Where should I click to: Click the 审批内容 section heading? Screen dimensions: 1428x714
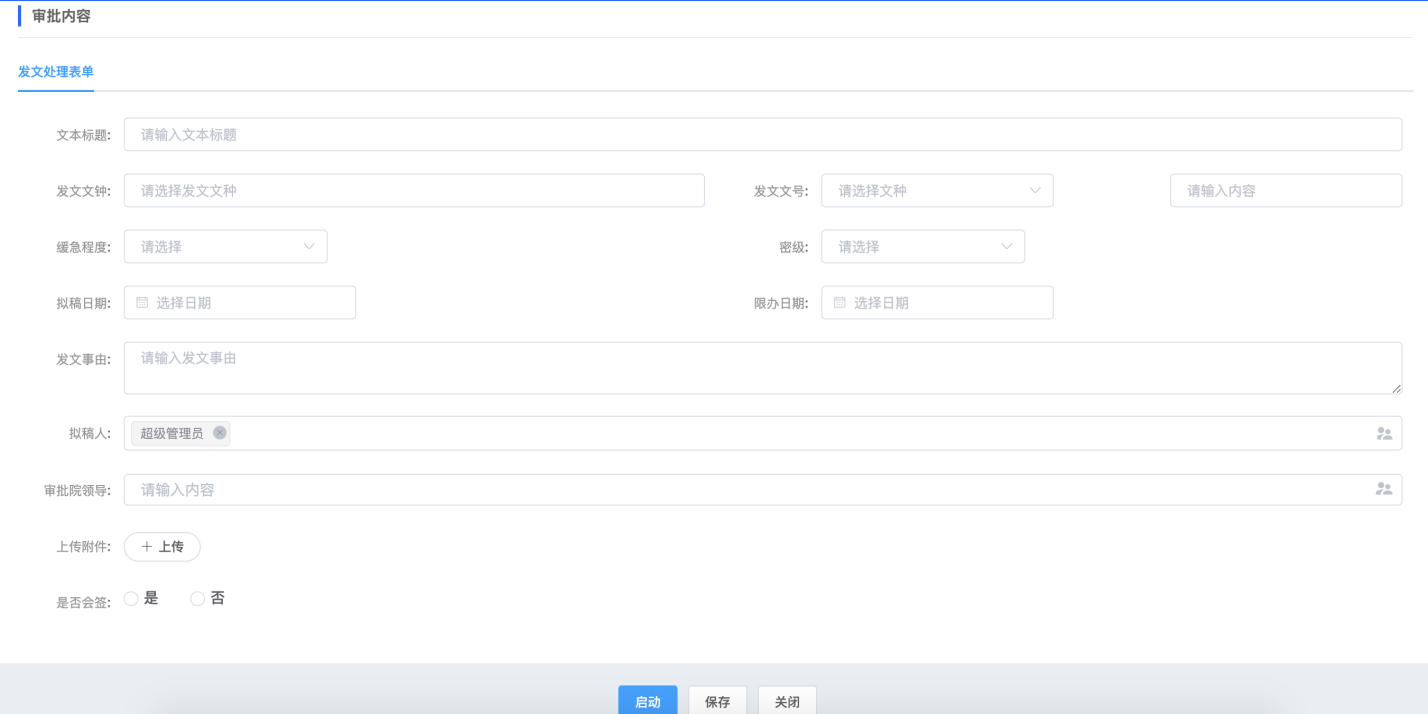61,16
